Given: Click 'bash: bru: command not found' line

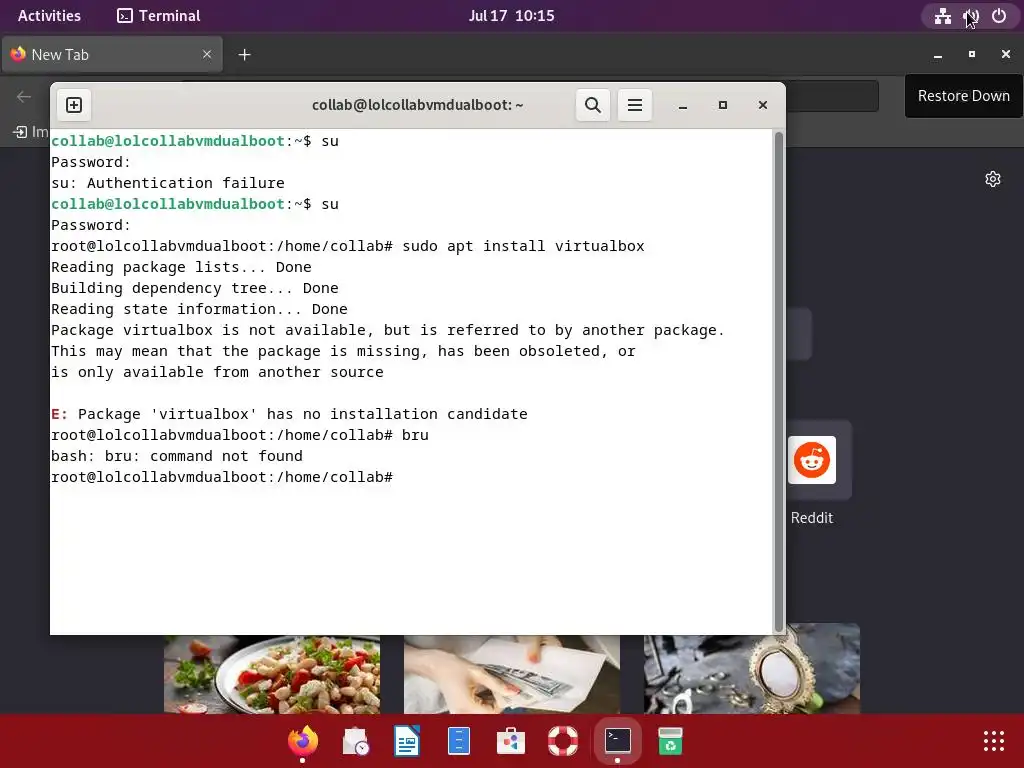Looking at the screenshot, I should click(177, 456).
